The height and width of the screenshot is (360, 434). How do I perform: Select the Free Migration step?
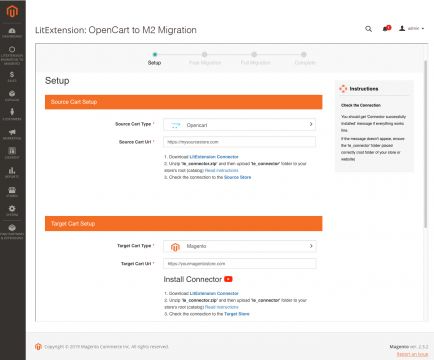point(205,58)
